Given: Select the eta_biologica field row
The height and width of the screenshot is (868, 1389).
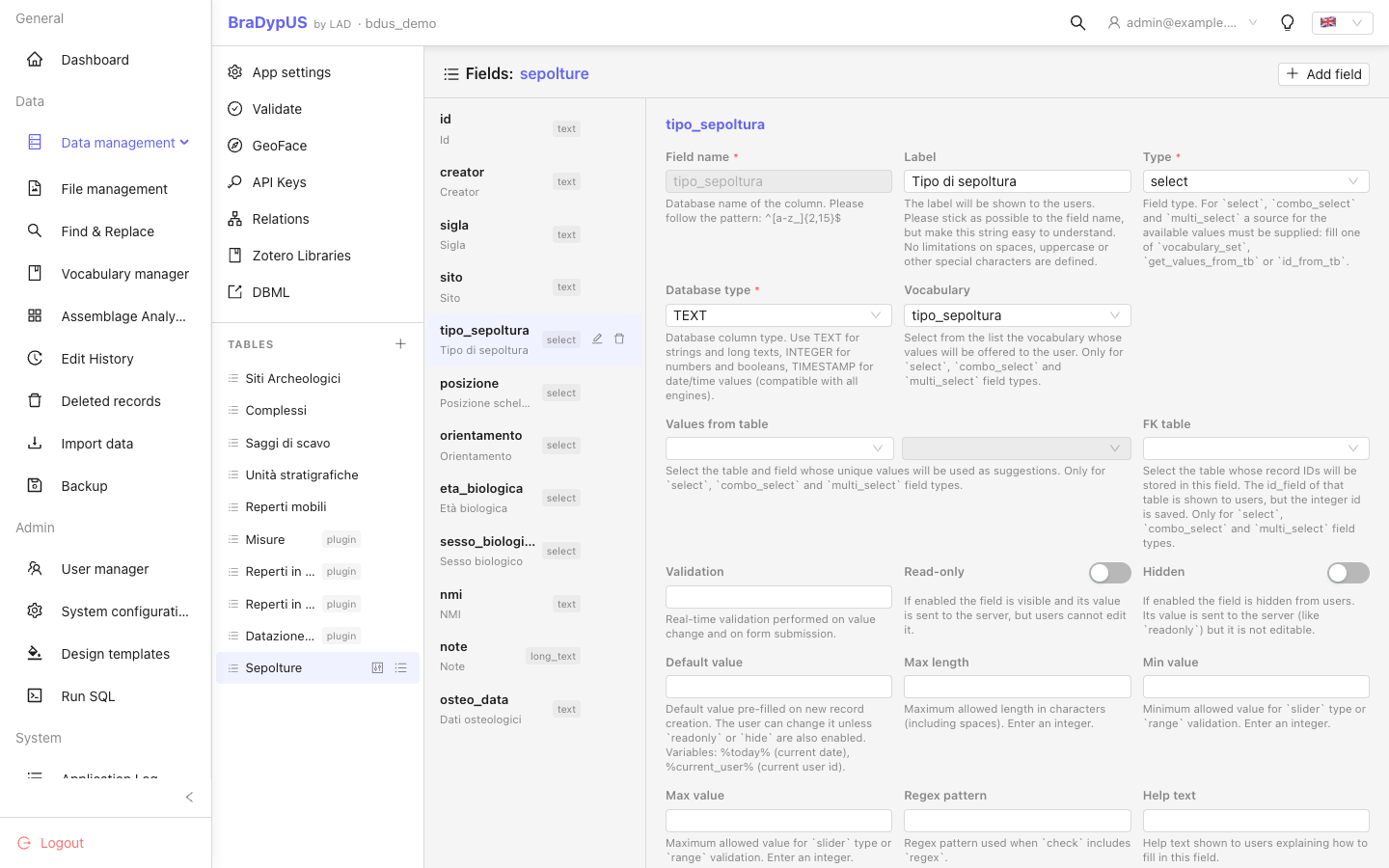Looking at the screenshot, I should click(533, 499).
